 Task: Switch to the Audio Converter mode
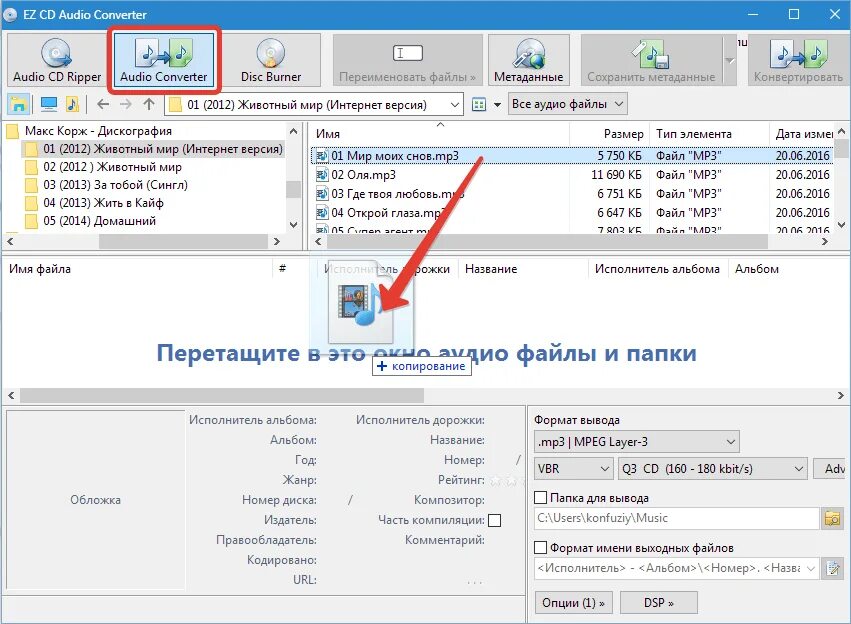(x=163, y=60)
